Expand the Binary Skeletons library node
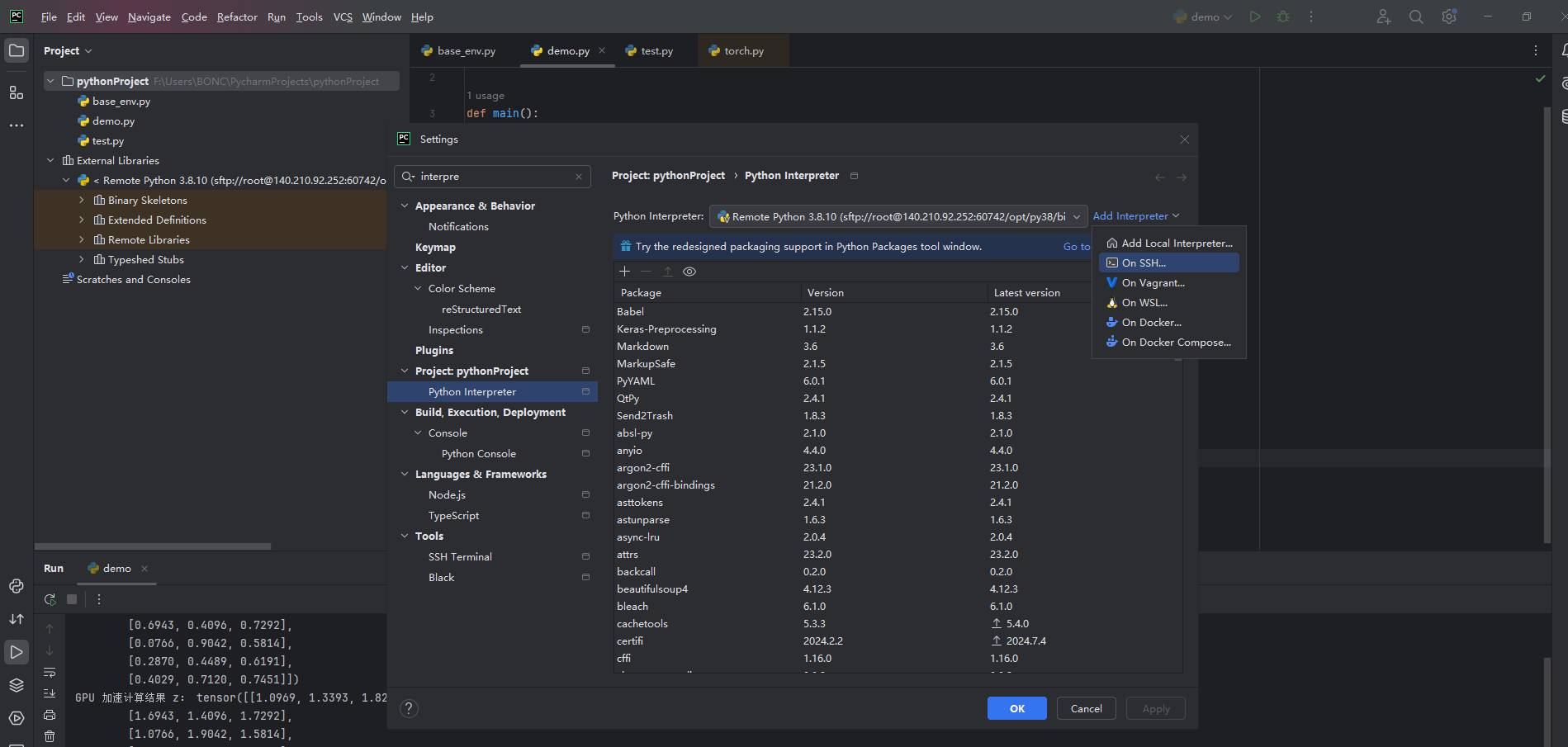 (82, 200)
